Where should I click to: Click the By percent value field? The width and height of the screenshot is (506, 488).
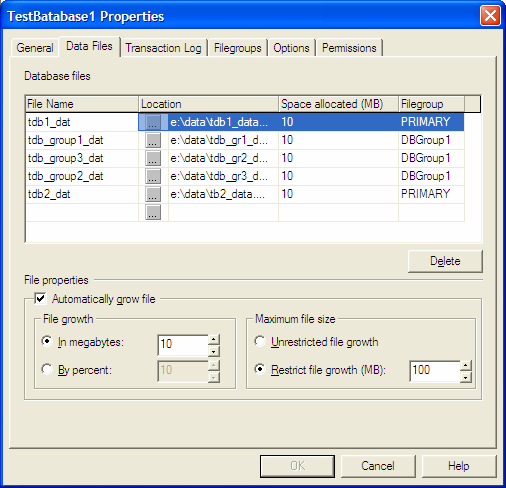[x=183, y=372]
